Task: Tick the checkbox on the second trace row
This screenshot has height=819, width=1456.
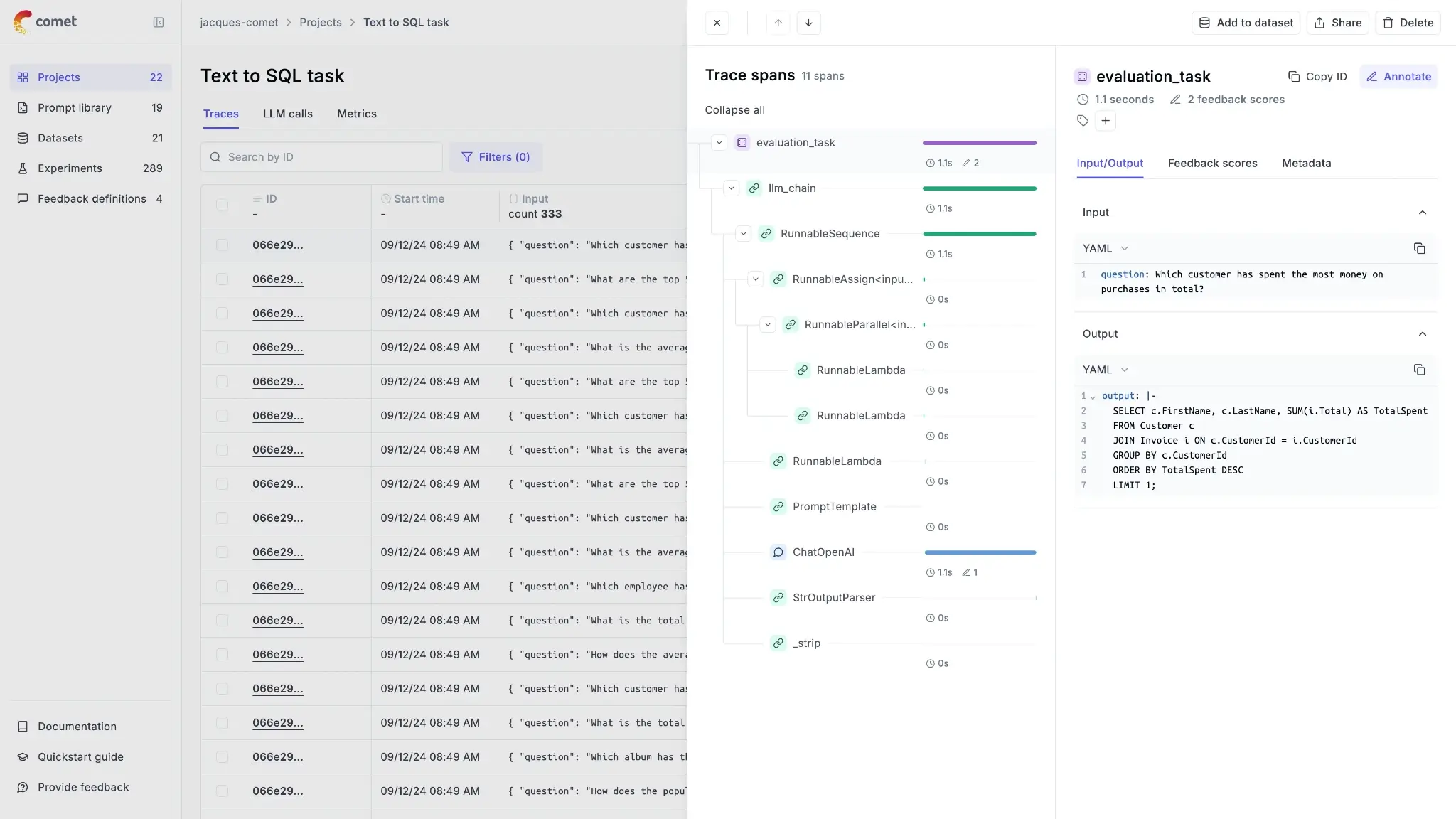Action: tap(222, 279)
